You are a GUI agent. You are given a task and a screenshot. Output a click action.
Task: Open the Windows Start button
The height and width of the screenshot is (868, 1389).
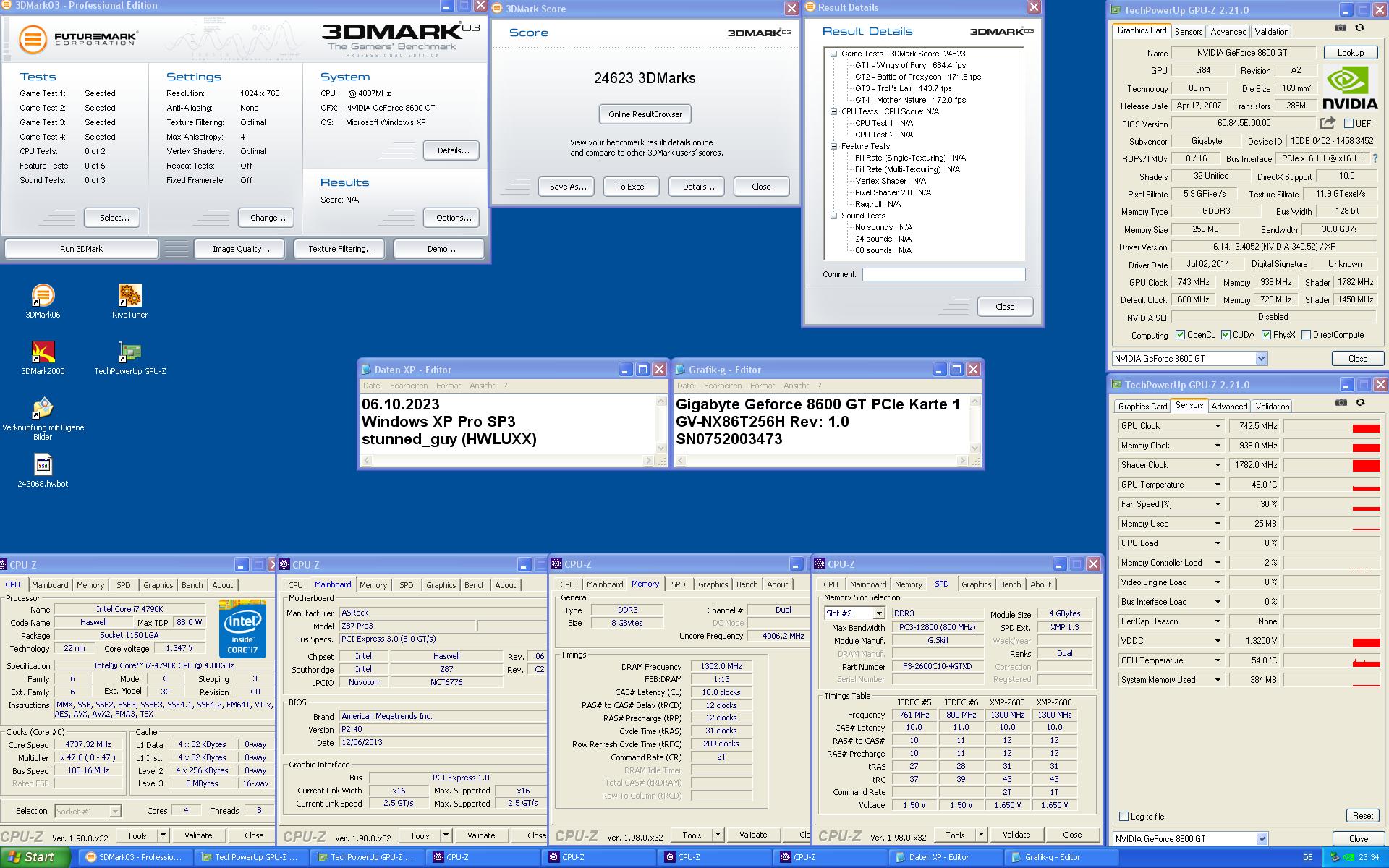click(35, 857)
